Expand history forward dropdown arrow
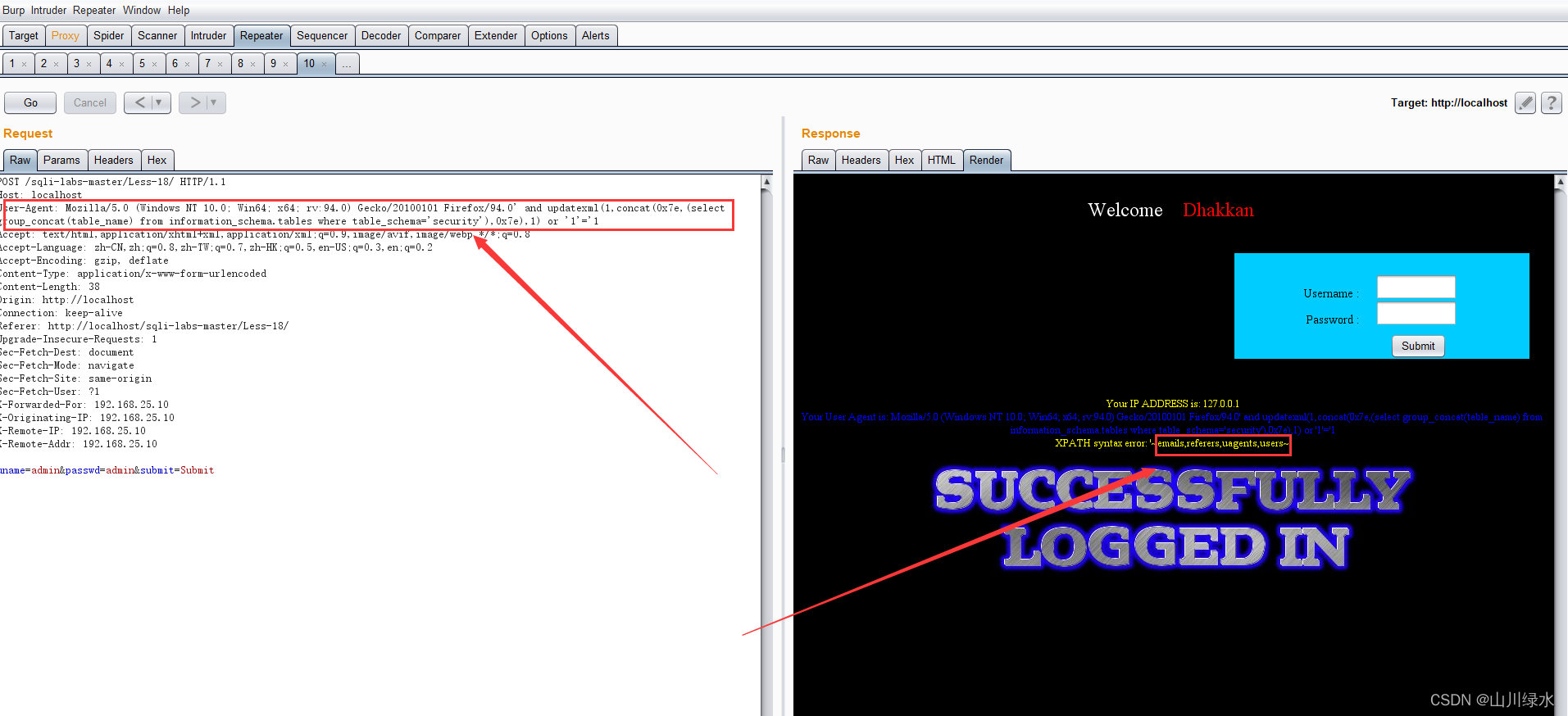 (215, 102)
